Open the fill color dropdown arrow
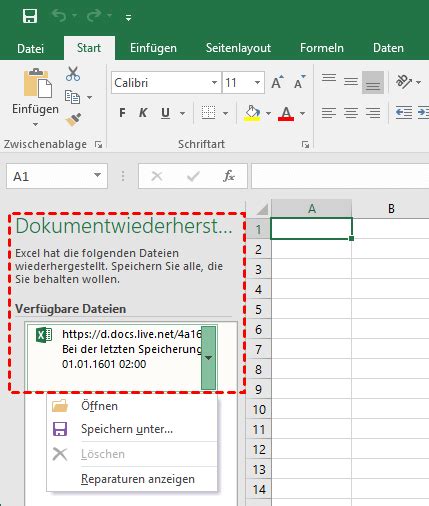 pyautogui.click(x=269, y=113)
